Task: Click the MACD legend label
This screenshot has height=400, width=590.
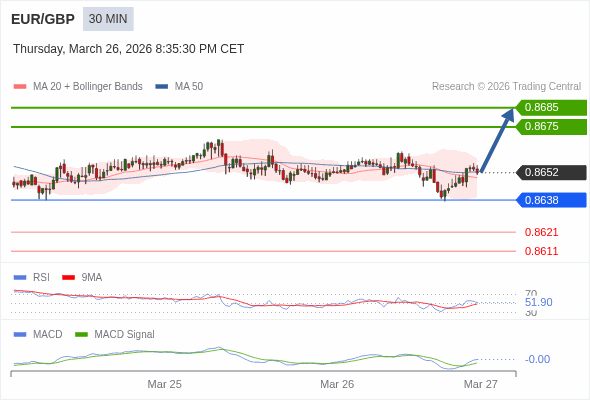Action: [x=48, y=335]
